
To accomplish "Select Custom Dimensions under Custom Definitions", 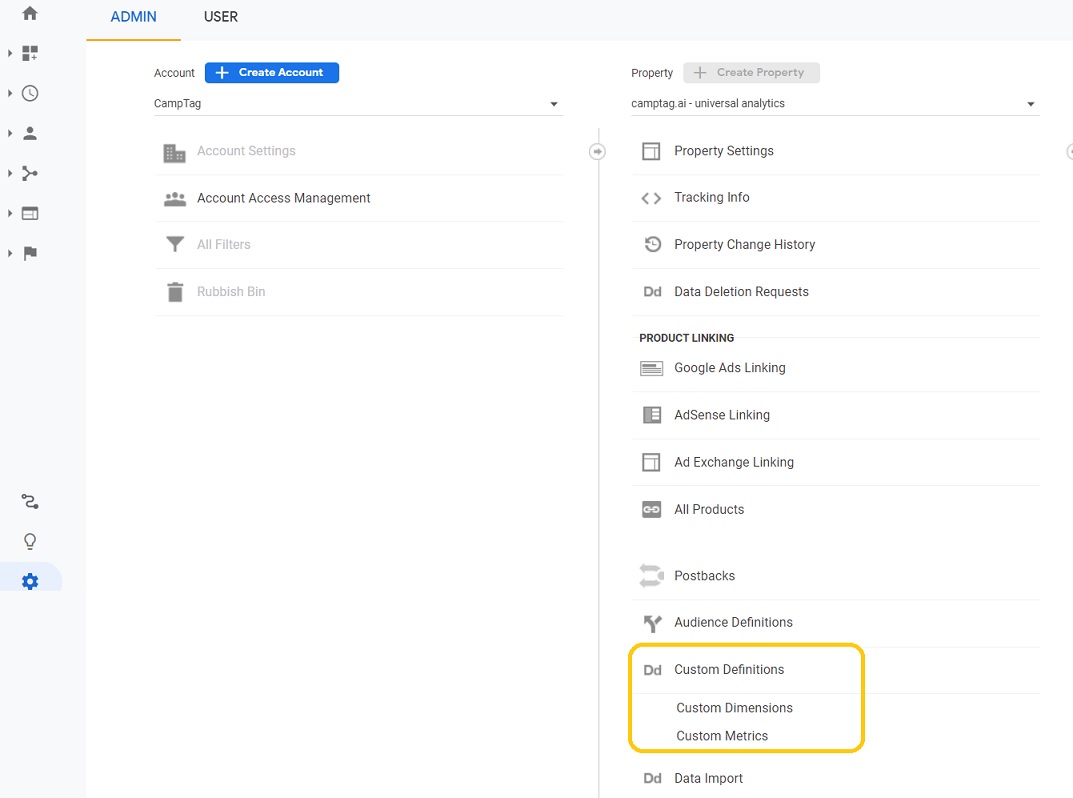I will [x=735, y=707].
